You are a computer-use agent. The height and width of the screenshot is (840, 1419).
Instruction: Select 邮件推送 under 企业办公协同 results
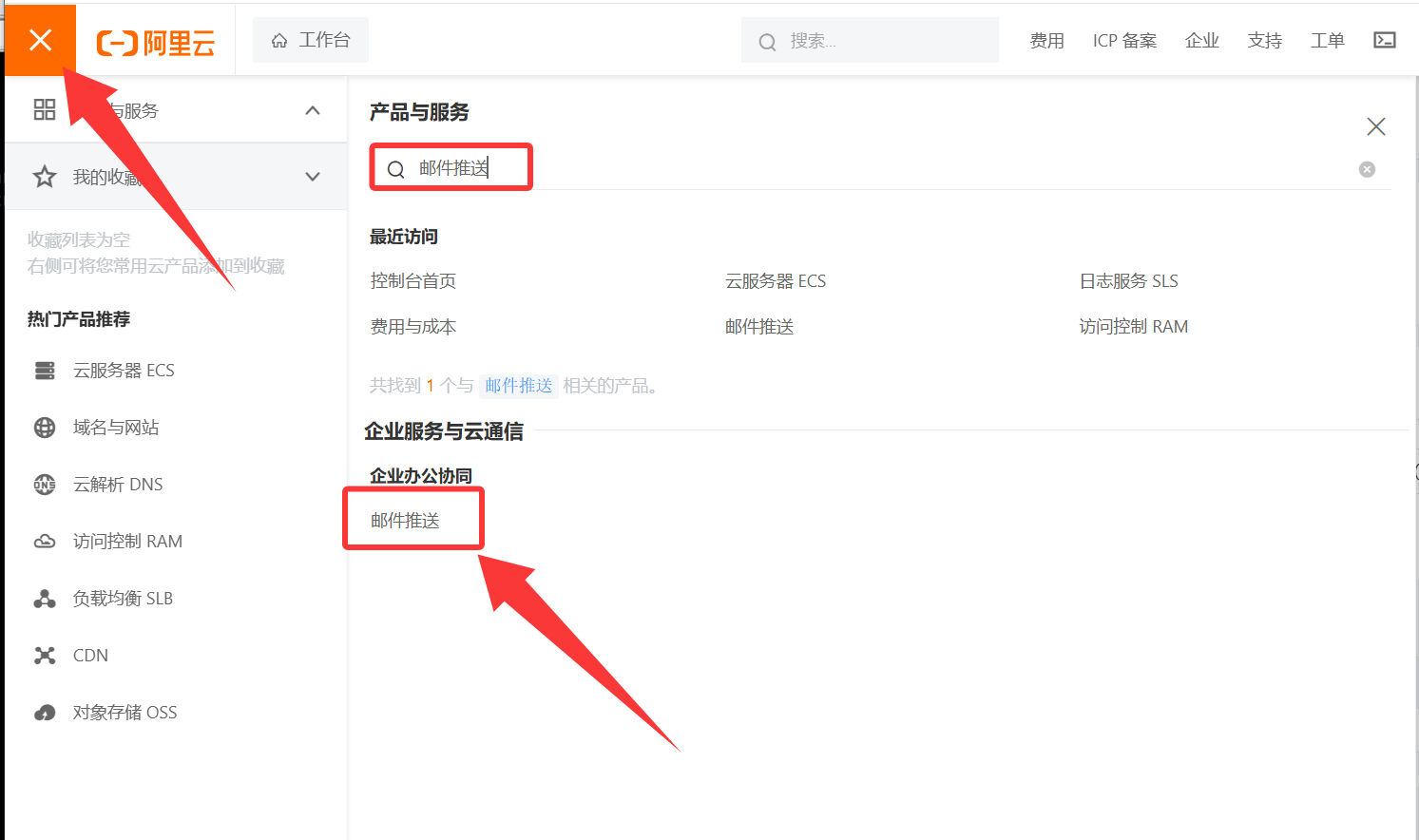coord(406,521)
